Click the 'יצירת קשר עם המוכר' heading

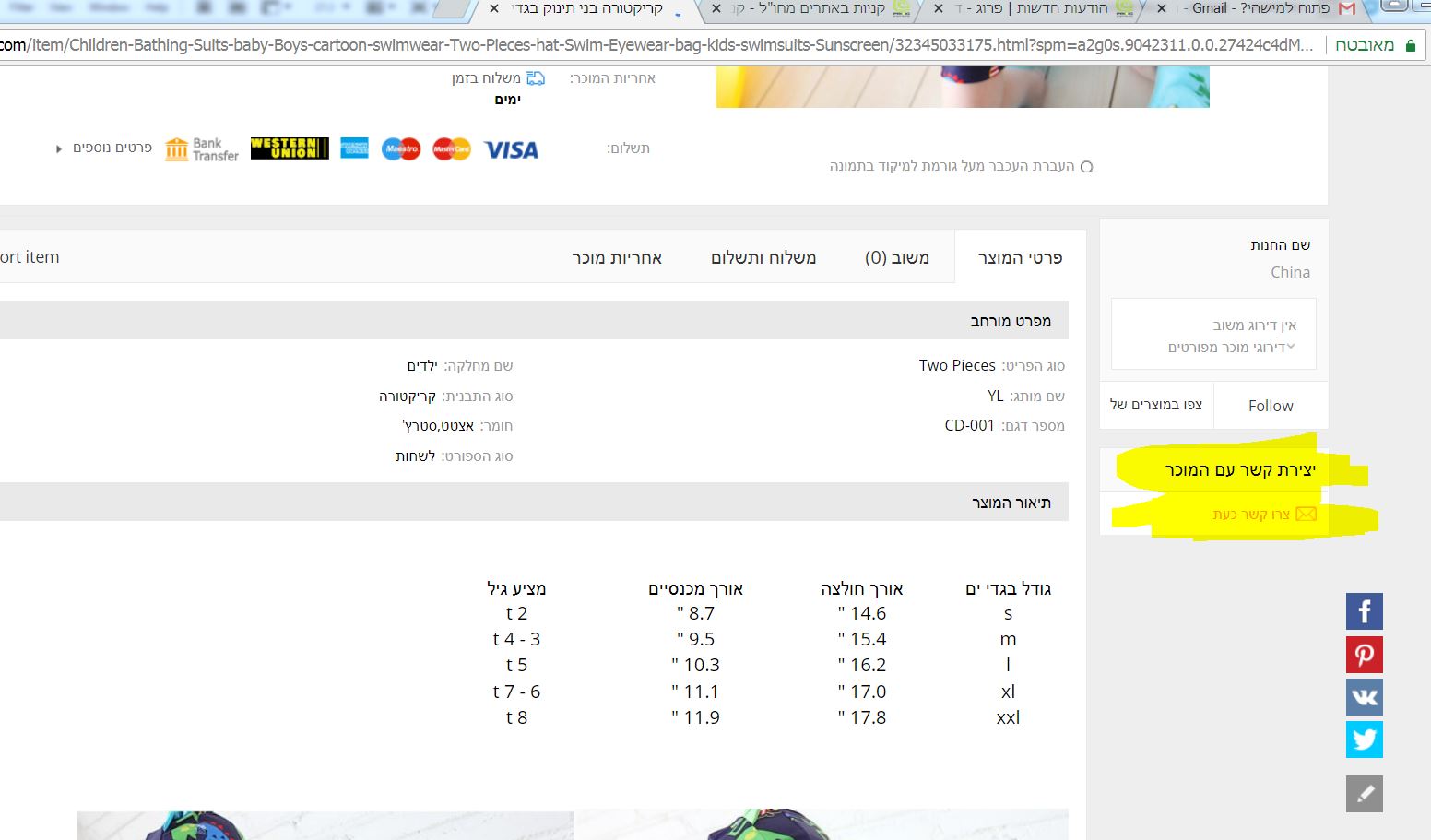pyautogui.click(x=1240, y=470)
